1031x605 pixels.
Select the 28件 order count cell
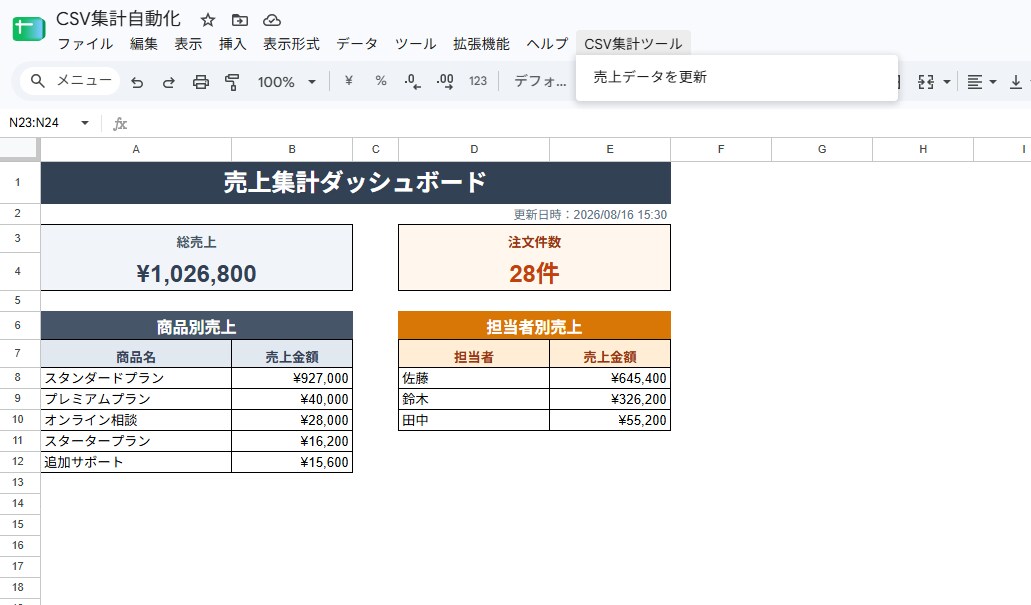coord(535,274)
